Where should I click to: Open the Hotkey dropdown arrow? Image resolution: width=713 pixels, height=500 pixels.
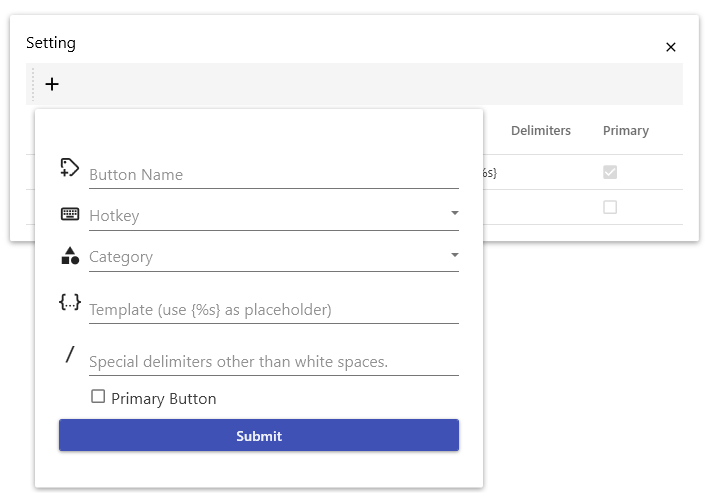pyautogui.click(x=454, y=213)
